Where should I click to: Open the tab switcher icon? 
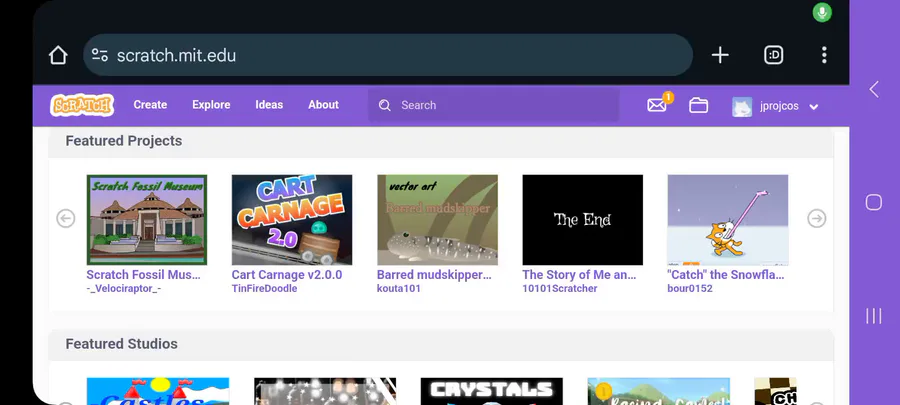coord(774,55)
